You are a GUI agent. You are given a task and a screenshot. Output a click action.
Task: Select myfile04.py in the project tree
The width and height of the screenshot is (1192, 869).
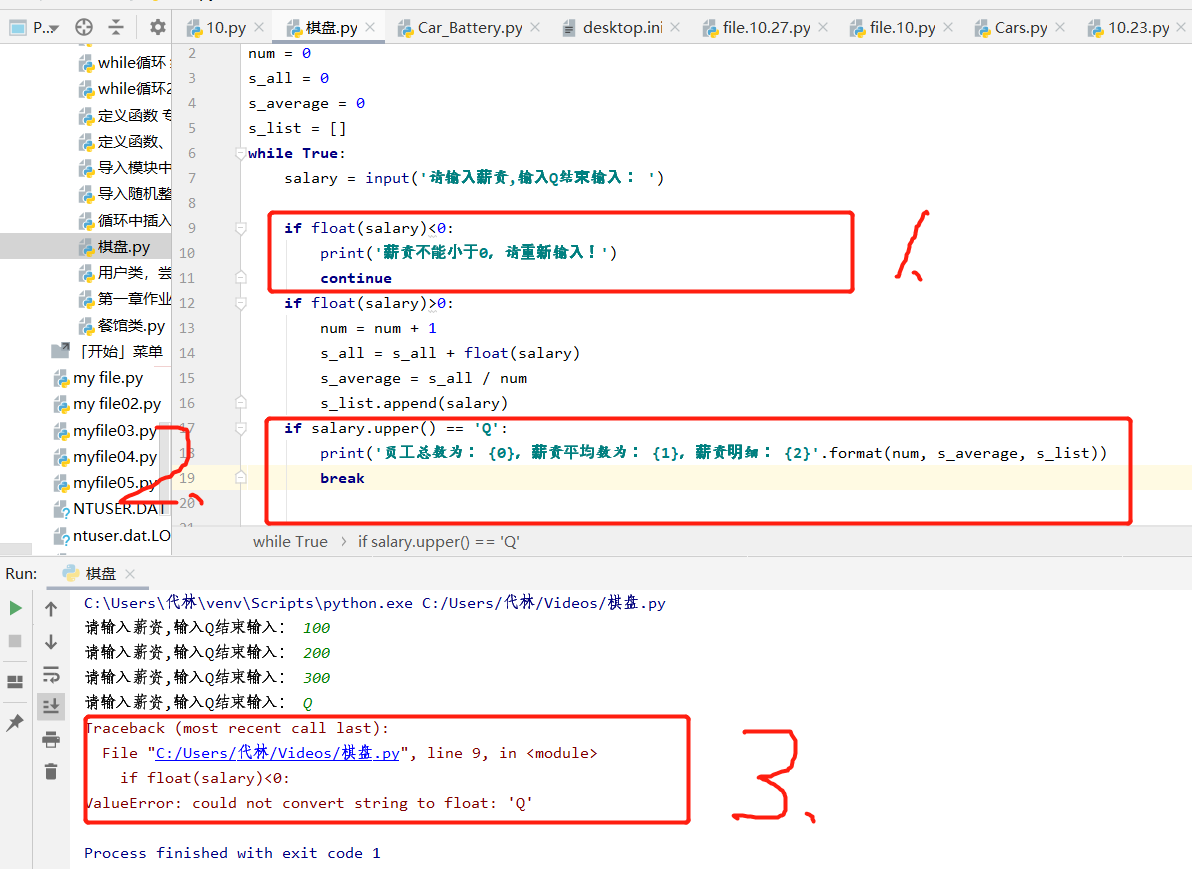[x=105, y=457]
